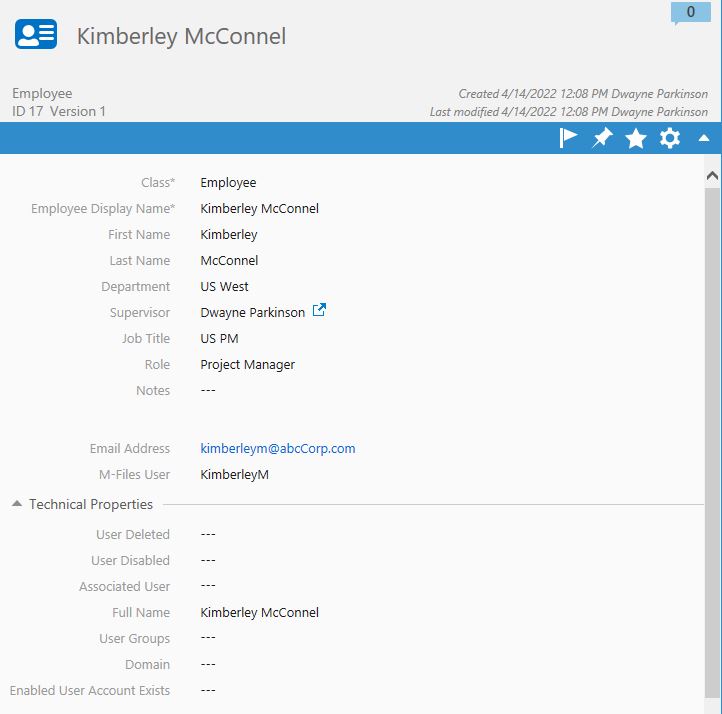Image resolution: width=722 pixels, height=714 pixels.
Task: Open the kimberleym@abcCorp.com email link
Action: tap(277, 449)
